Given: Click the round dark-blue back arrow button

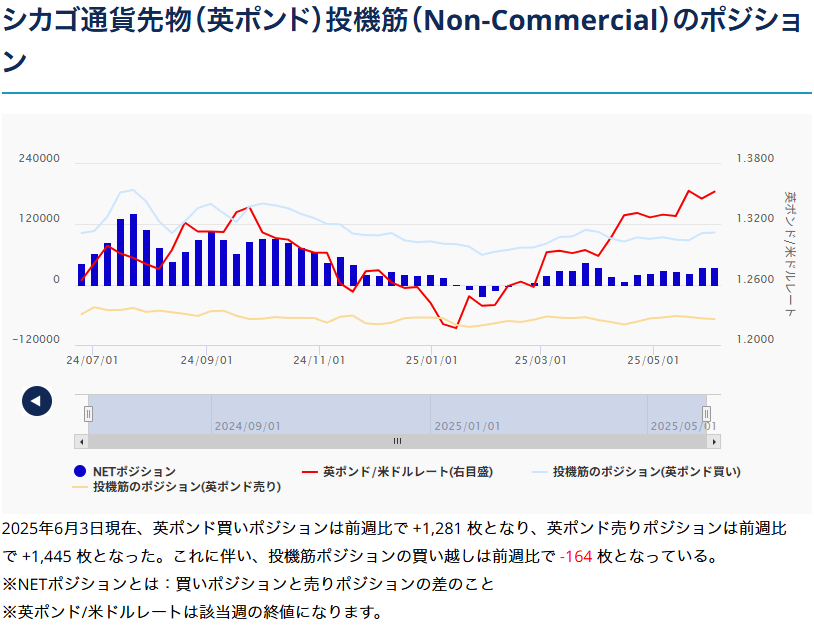Looking at the screenshot, I should (x=37, y=401).
